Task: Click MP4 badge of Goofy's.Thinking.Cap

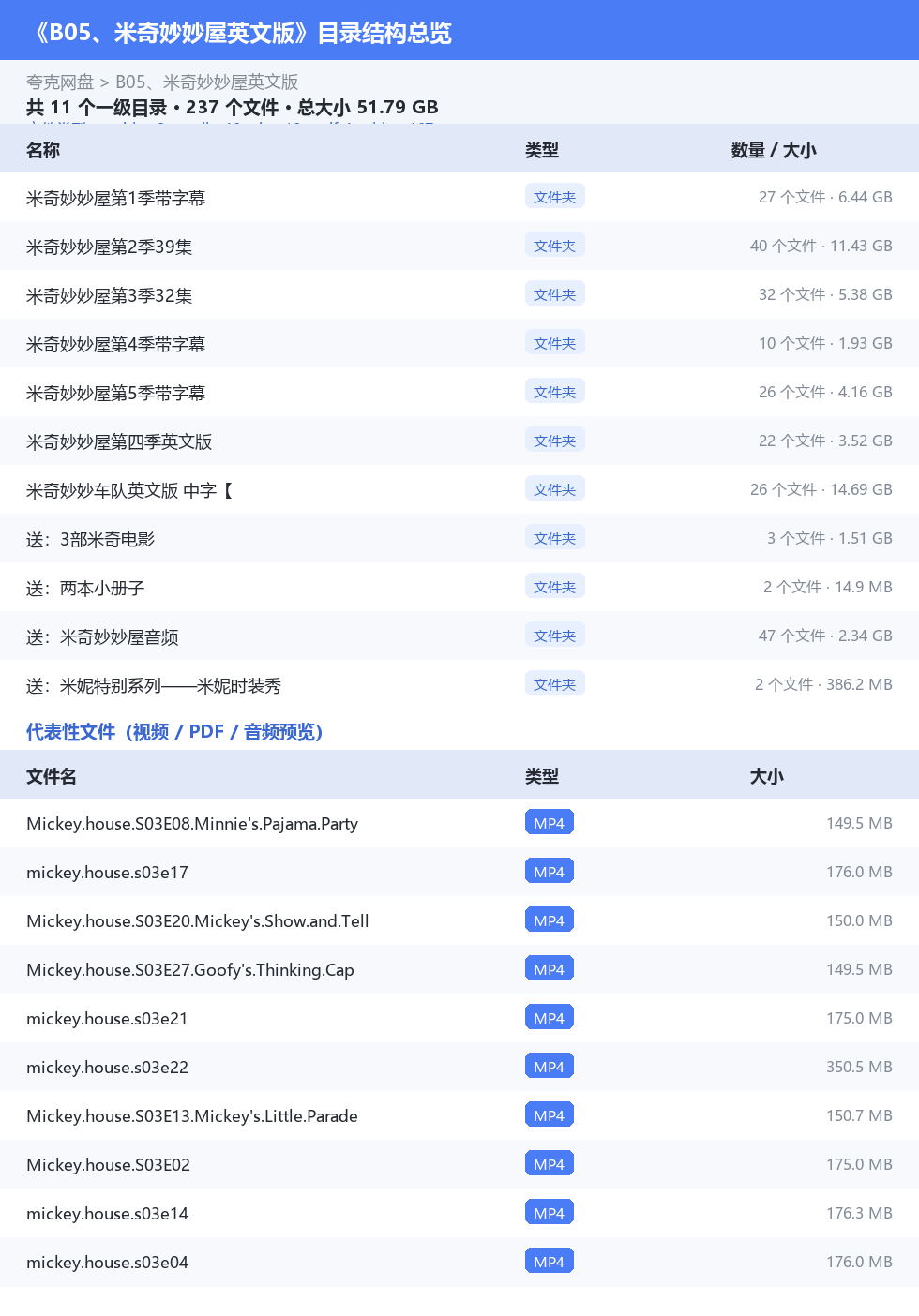Action: (550, 968)
